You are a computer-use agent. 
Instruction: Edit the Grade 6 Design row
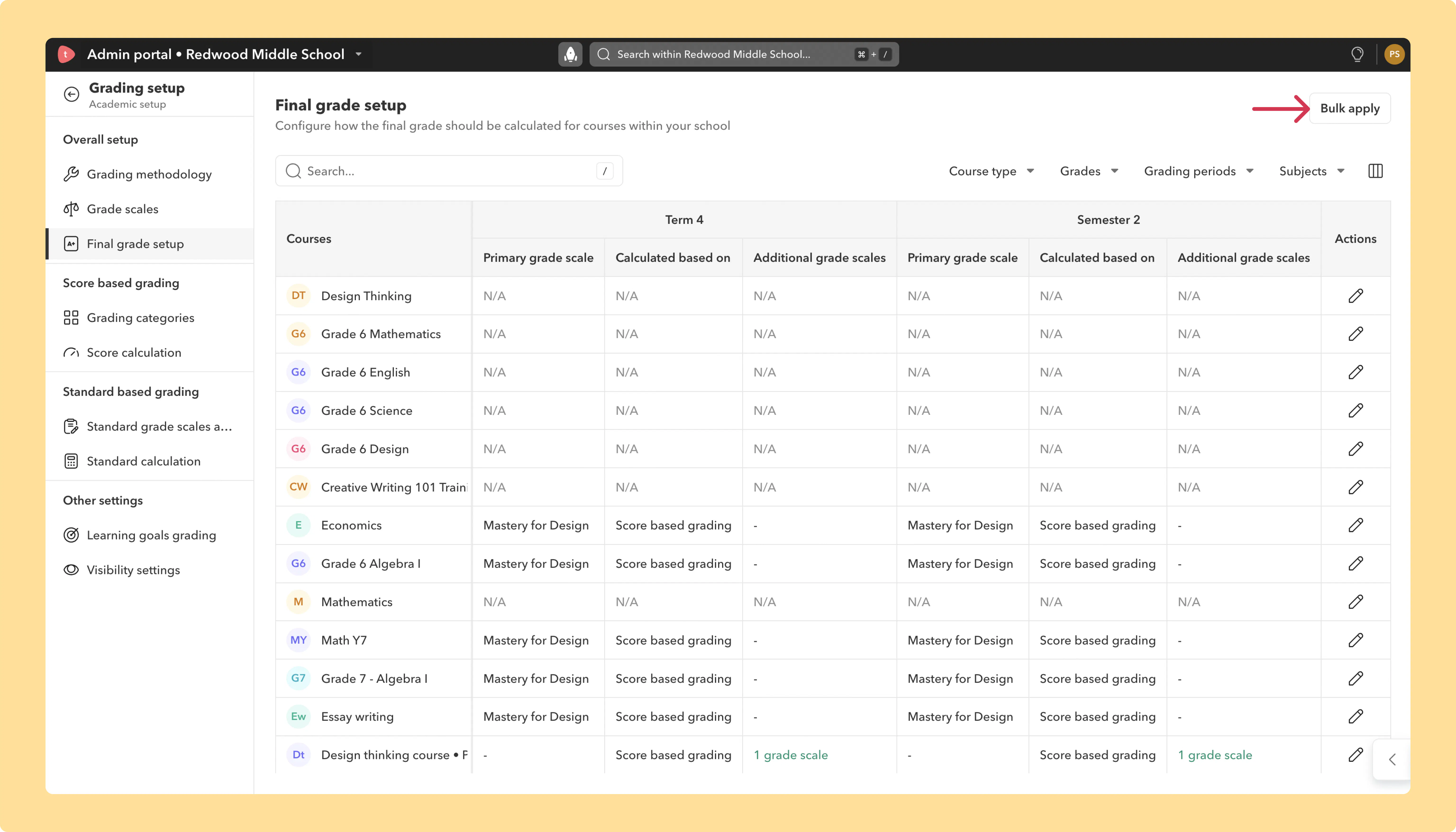click(x=1356, y=448)
